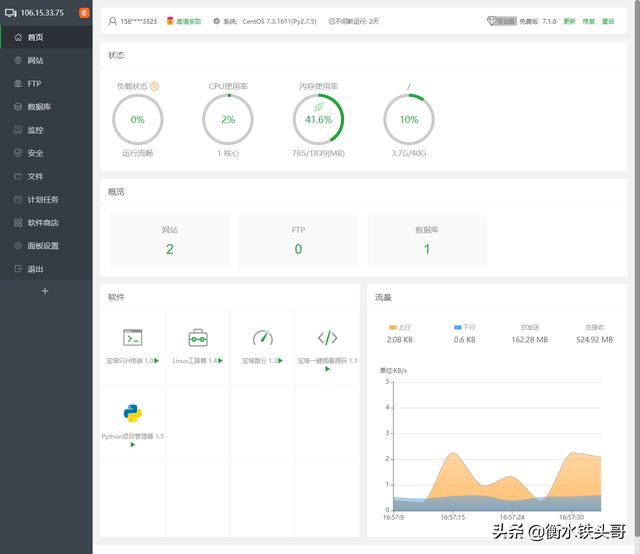Open the 宝塔SSH终端 terminal icon
Viewport: 640px width, 554px height.
[133, 338]
